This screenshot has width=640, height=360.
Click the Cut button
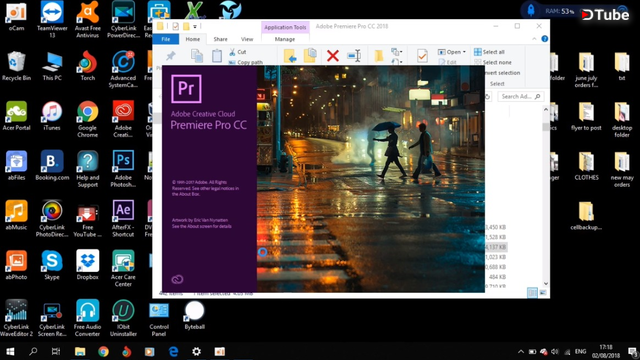tap(238, 52)
